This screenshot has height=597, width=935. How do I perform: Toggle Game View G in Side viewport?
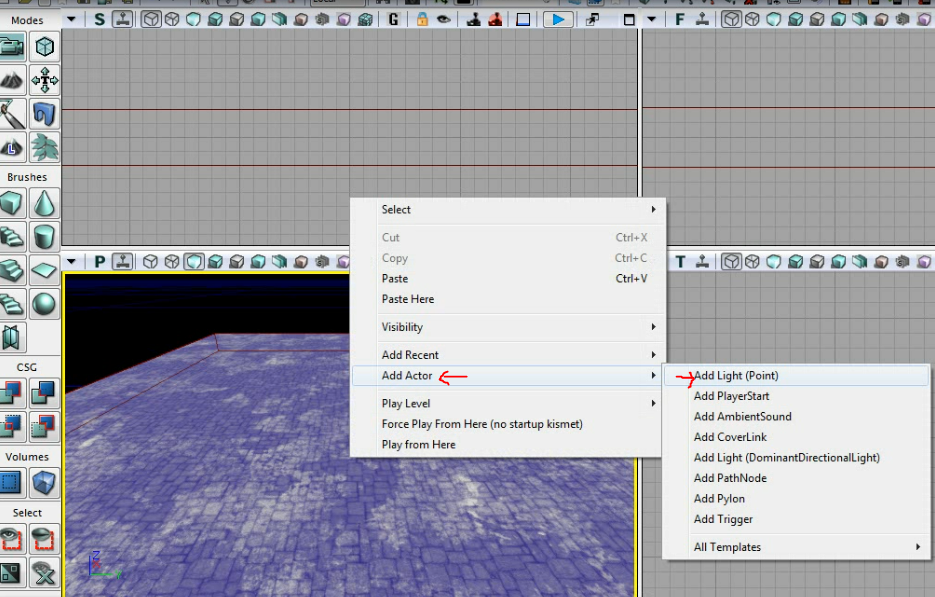pos(393,20)
